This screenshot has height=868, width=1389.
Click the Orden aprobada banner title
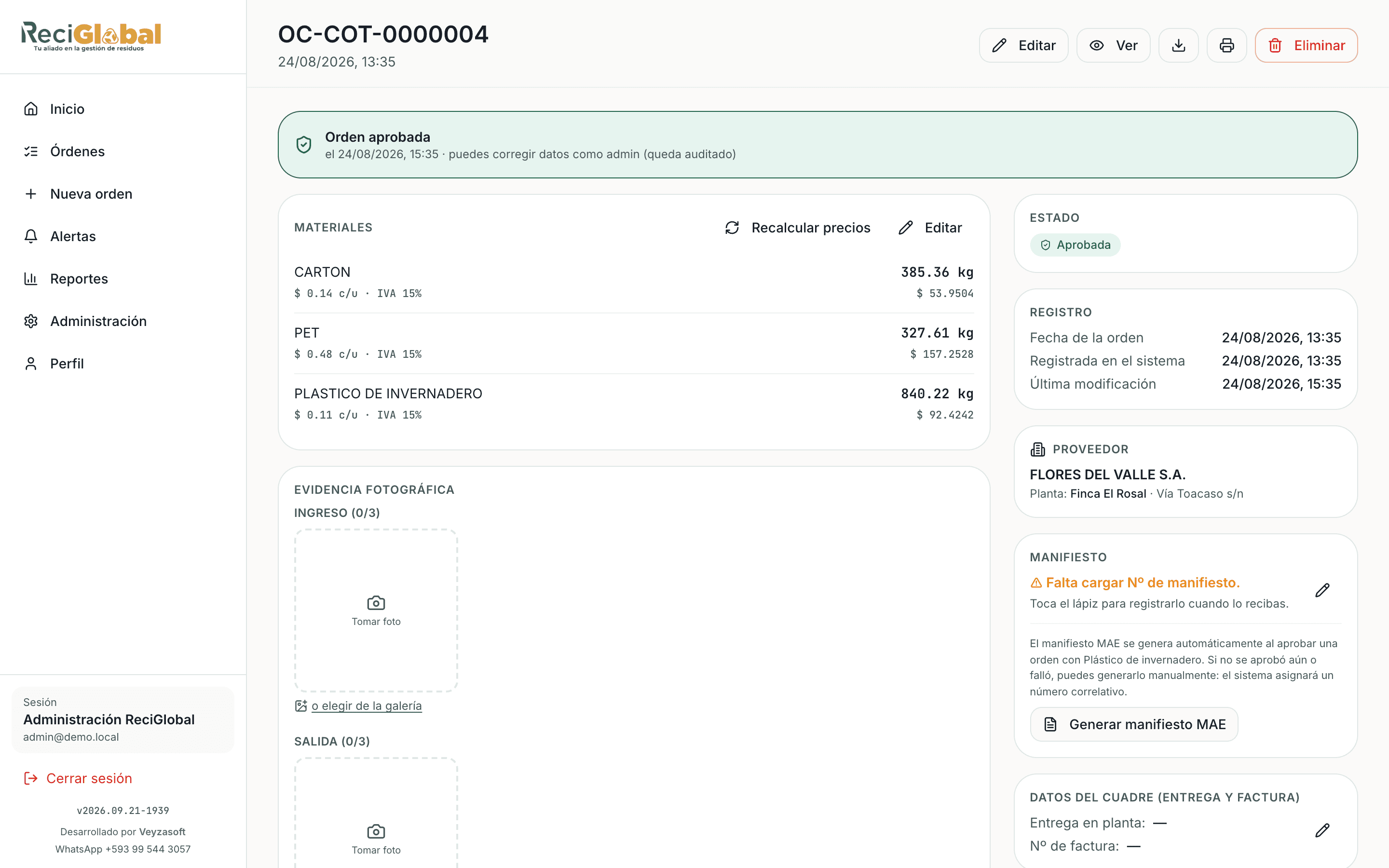[378, 137]
